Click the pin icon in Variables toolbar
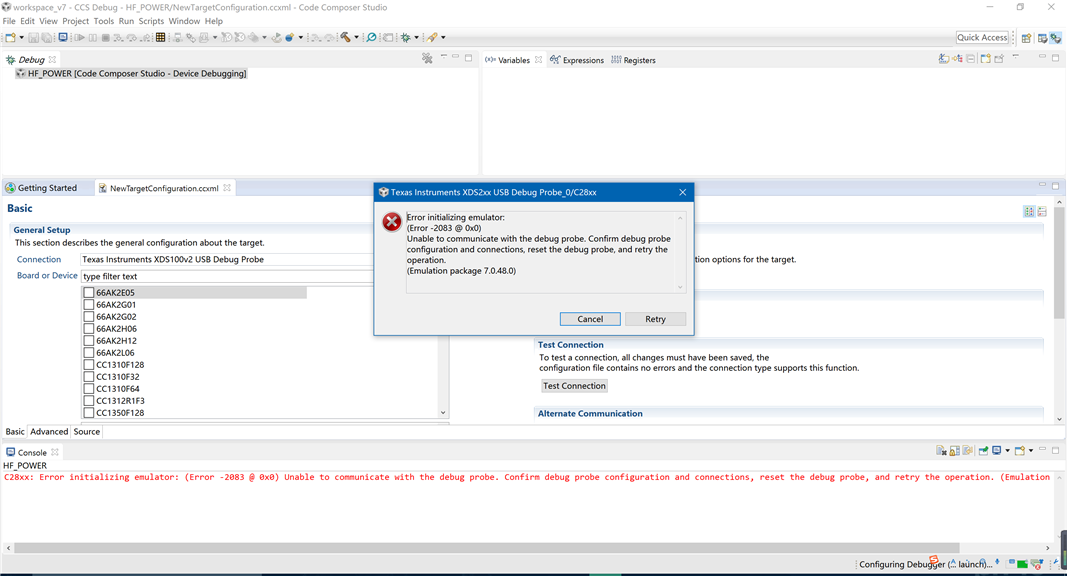Image resolution: width=1067 pixels, height=576 pixels. 999,59
